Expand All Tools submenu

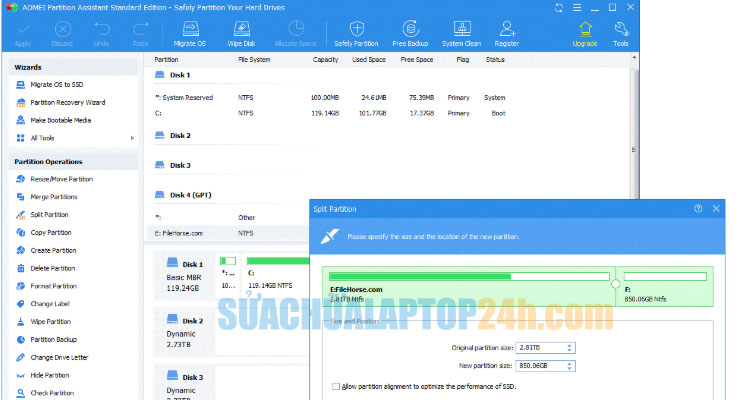tap(74, 138)
